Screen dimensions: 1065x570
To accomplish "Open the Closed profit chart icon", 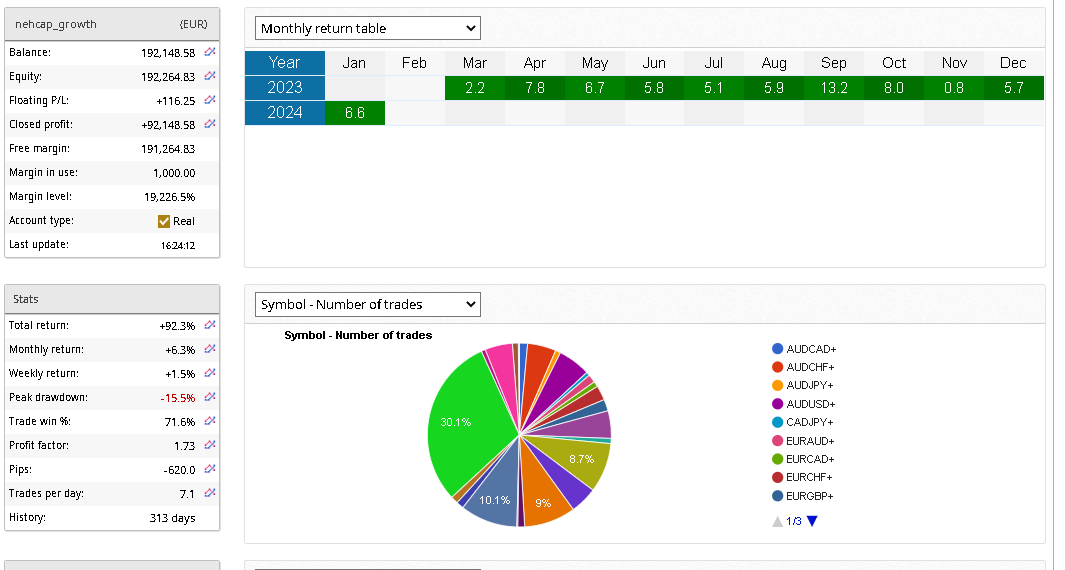I will tap(210, 124).
